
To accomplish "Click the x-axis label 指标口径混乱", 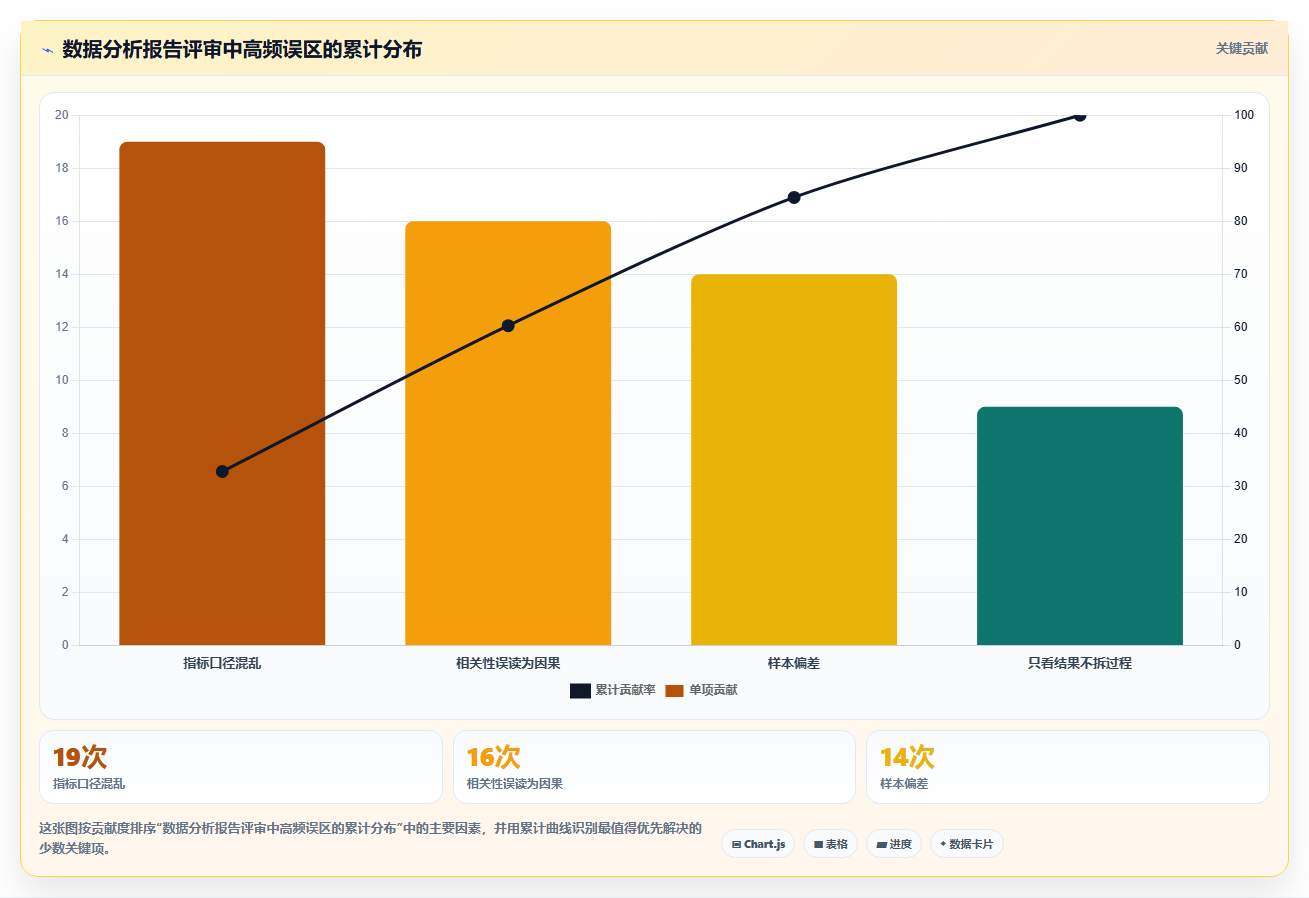I will (x=222, y=663).
